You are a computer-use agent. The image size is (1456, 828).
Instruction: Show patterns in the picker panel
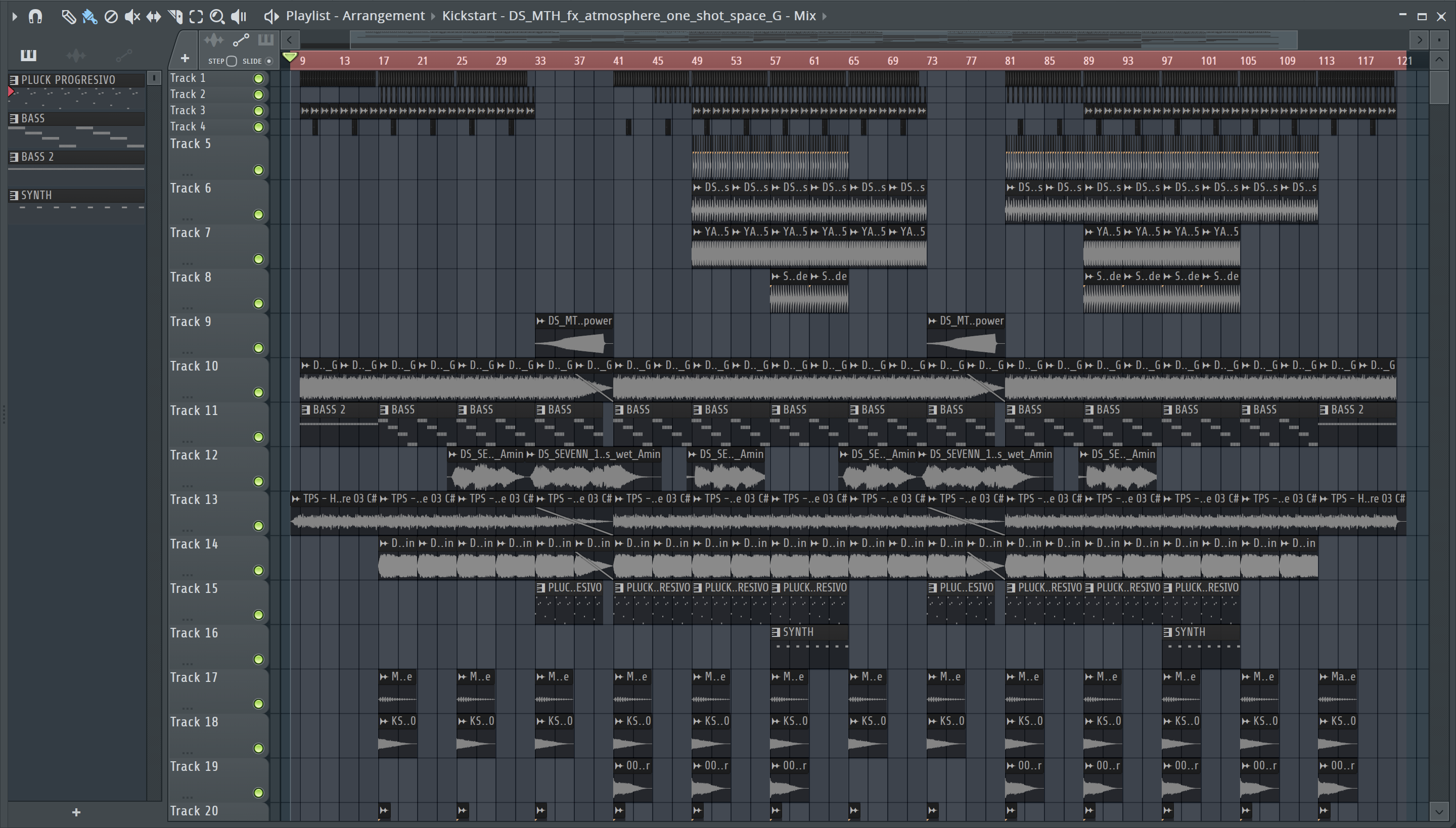tap(28, 55)
